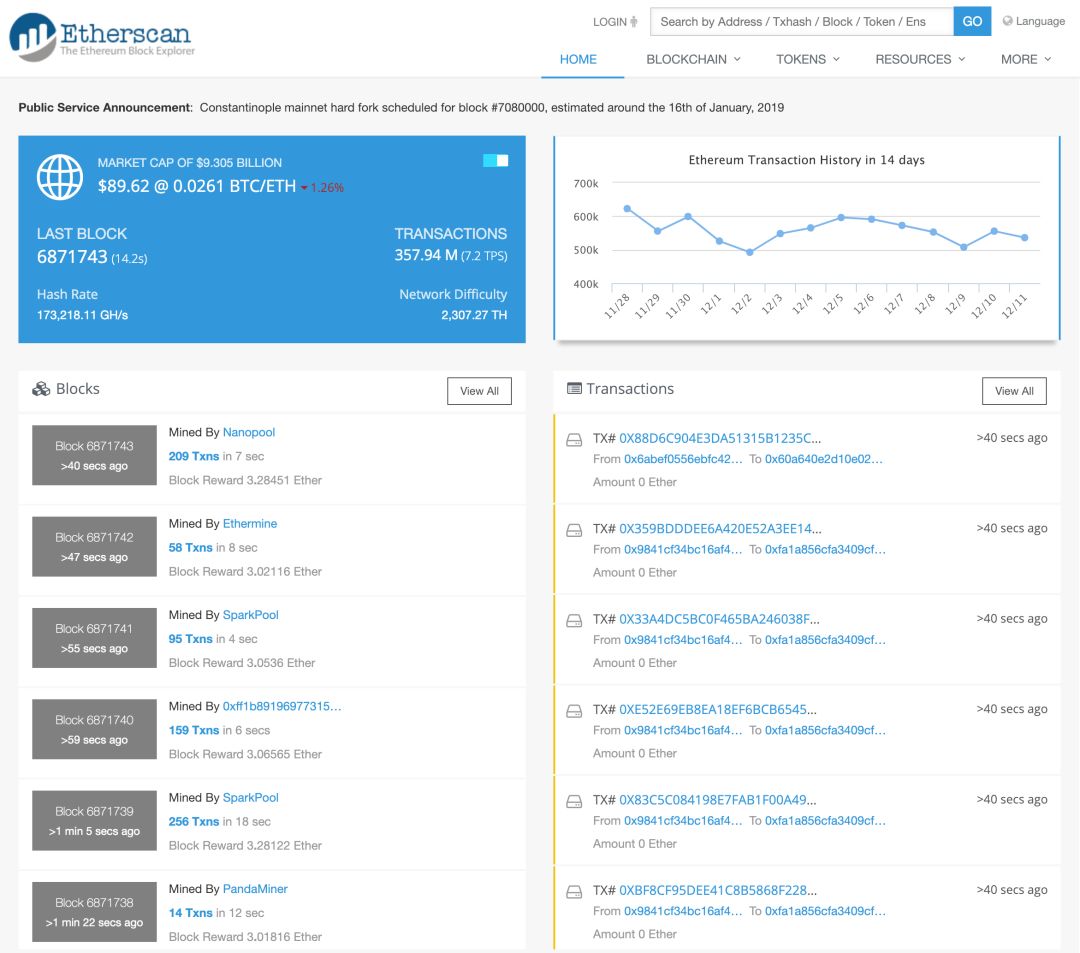Expand the BLOCKCHAIN menu
This screenshot has width=1080, height=953.
click(693, 59)
